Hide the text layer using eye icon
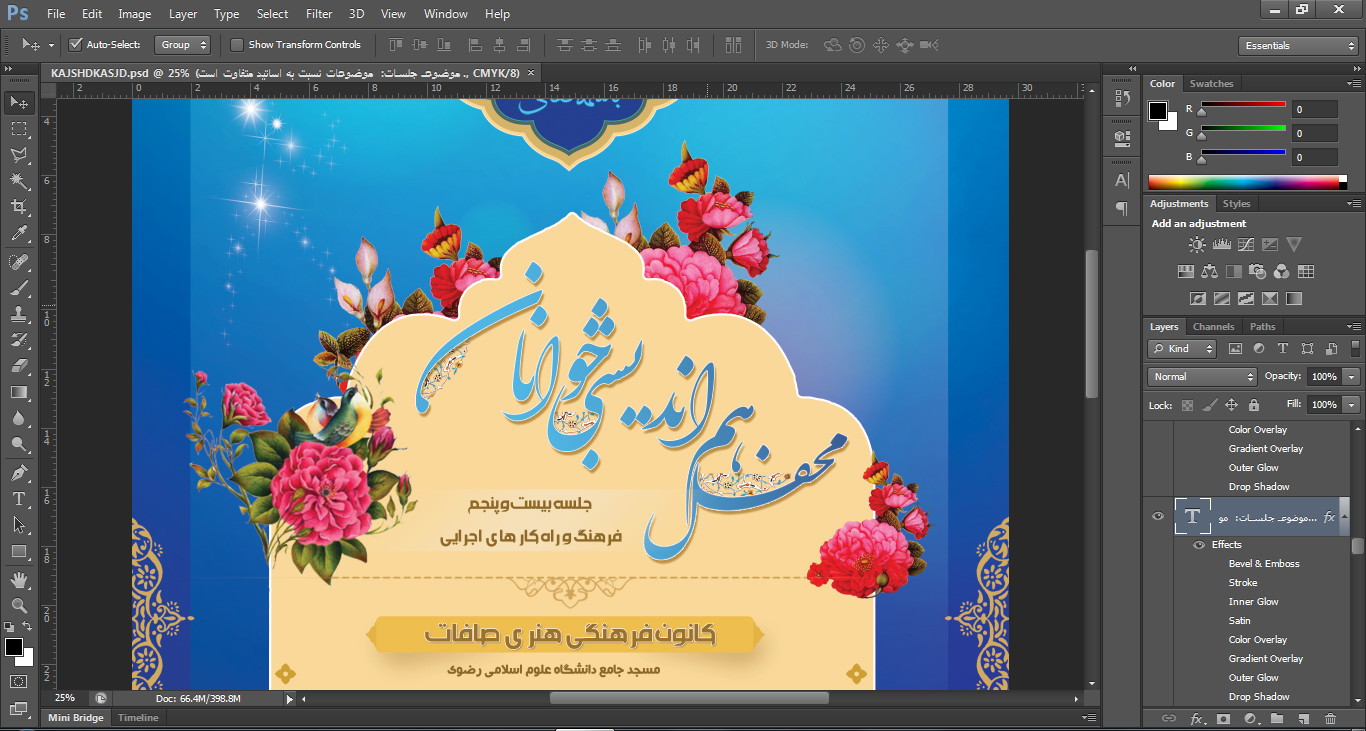1366x731 pixels. (x=1158, y=516)
